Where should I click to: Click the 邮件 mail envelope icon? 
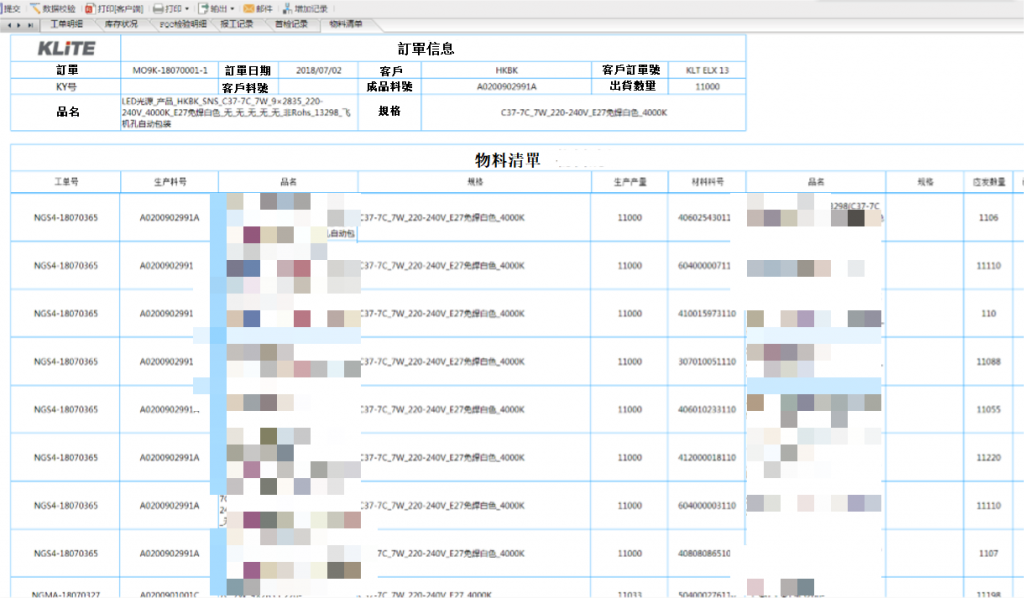pyautogui.click(x=249, y=8)
